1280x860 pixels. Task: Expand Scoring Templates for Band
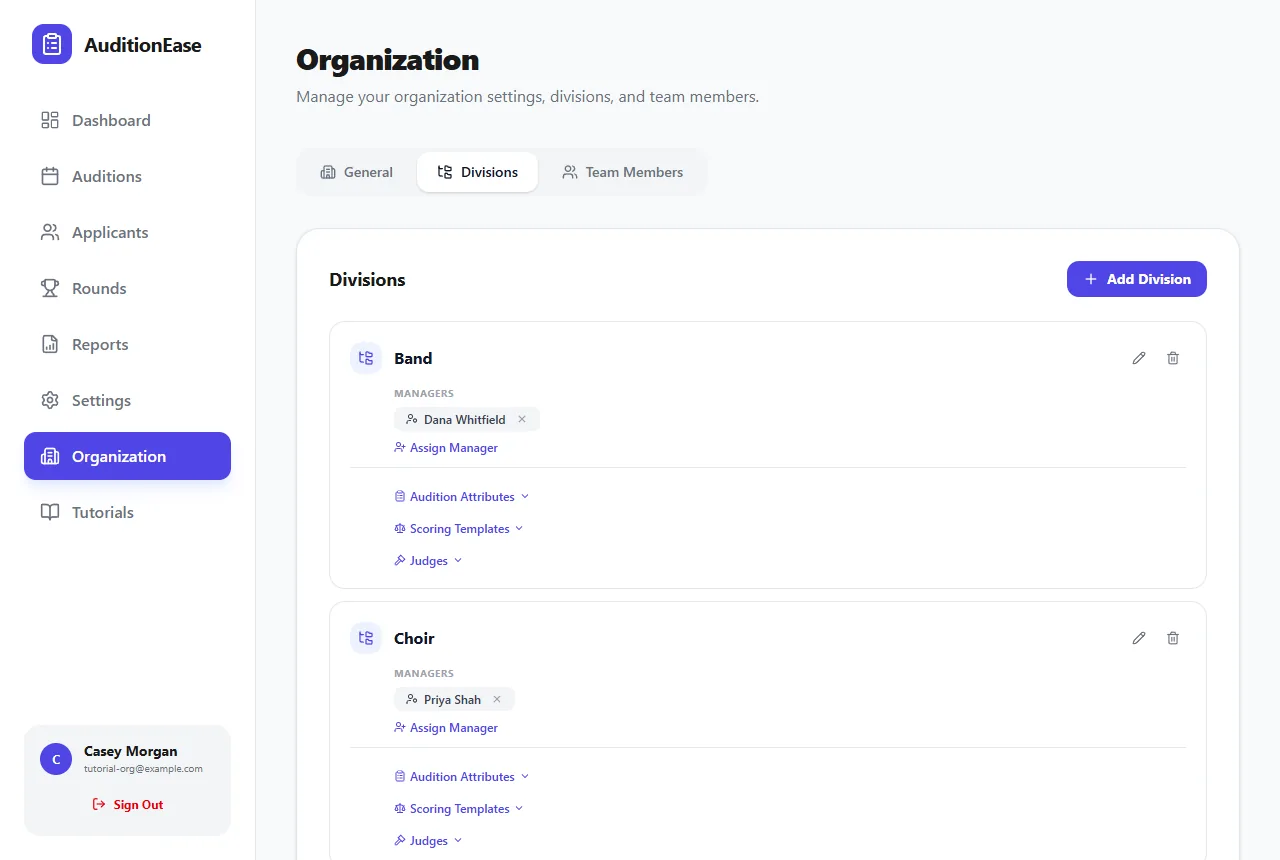coord(459,529)
